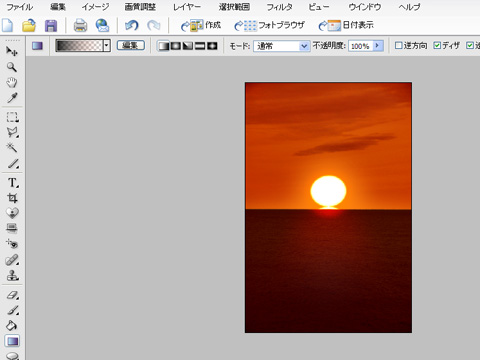Select the Zoom tool magnifier
Screen dimensions: 480x360
[12, 67]
